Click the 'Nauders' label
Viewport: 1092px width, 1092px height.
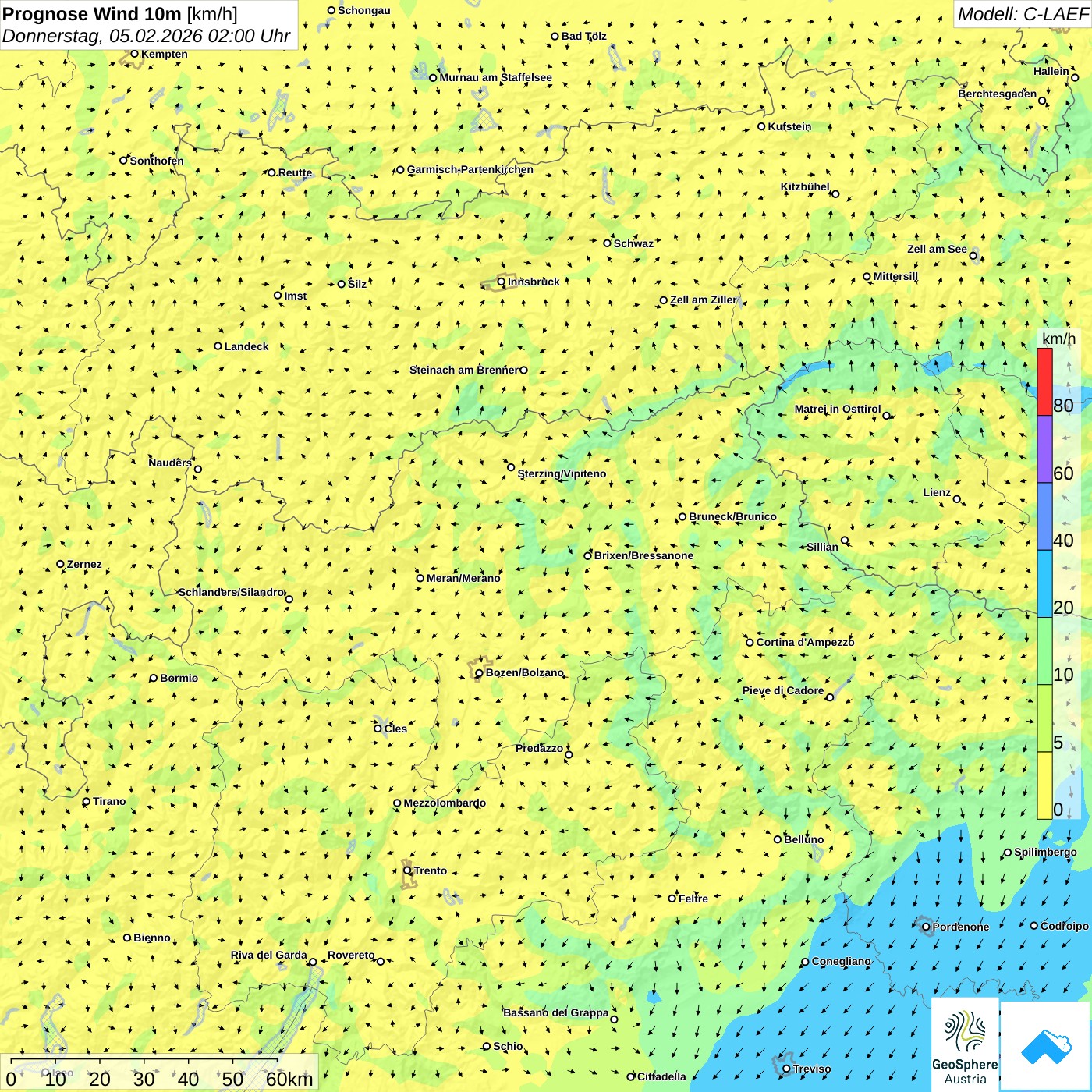(170, 463)
